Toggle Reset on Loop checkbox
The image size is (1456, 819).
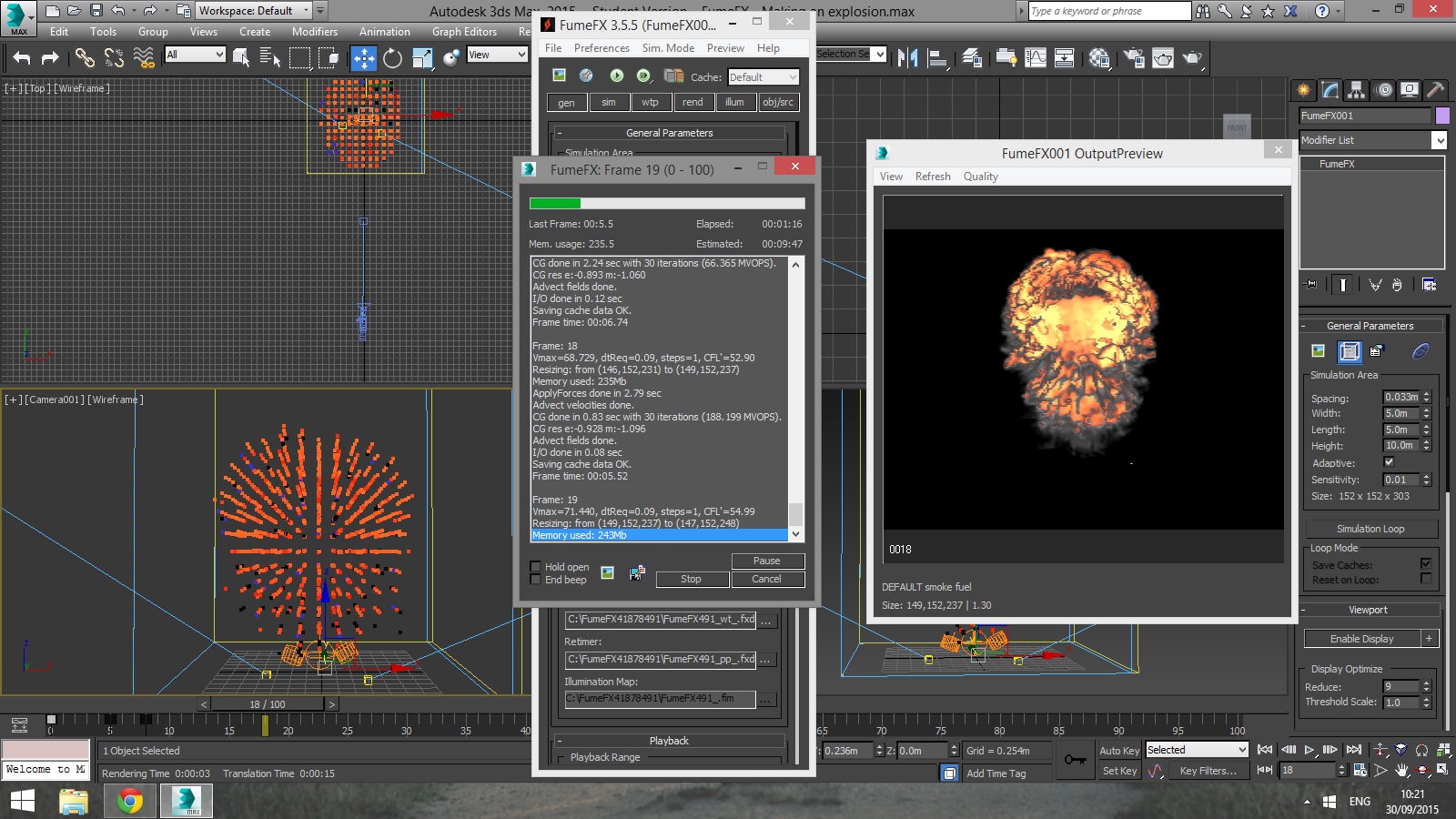click(1426, 579)
